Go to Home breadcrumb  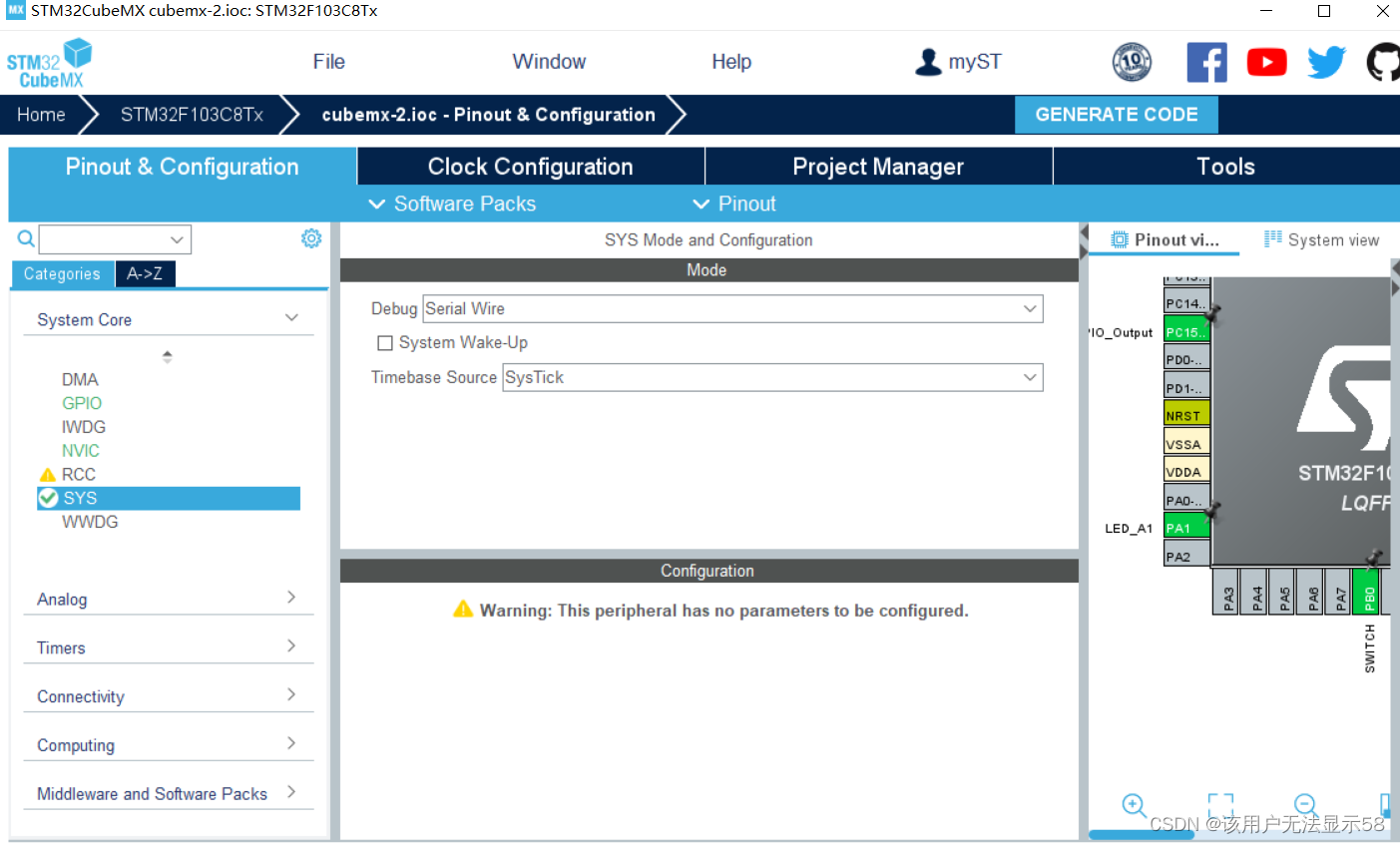(x=41, y=115)
